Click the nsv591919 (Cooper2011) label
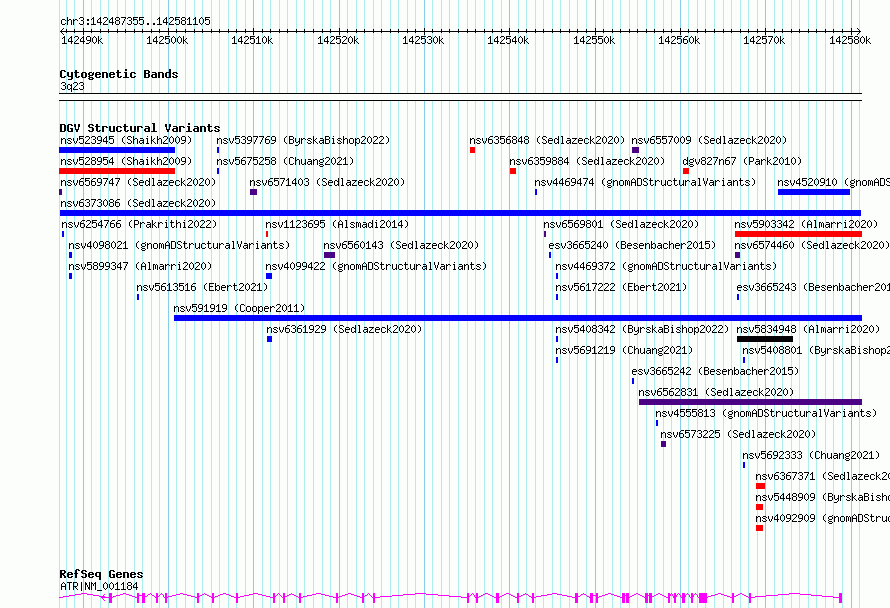The width and height of the screenshot is (890, 608). point(239,308)
